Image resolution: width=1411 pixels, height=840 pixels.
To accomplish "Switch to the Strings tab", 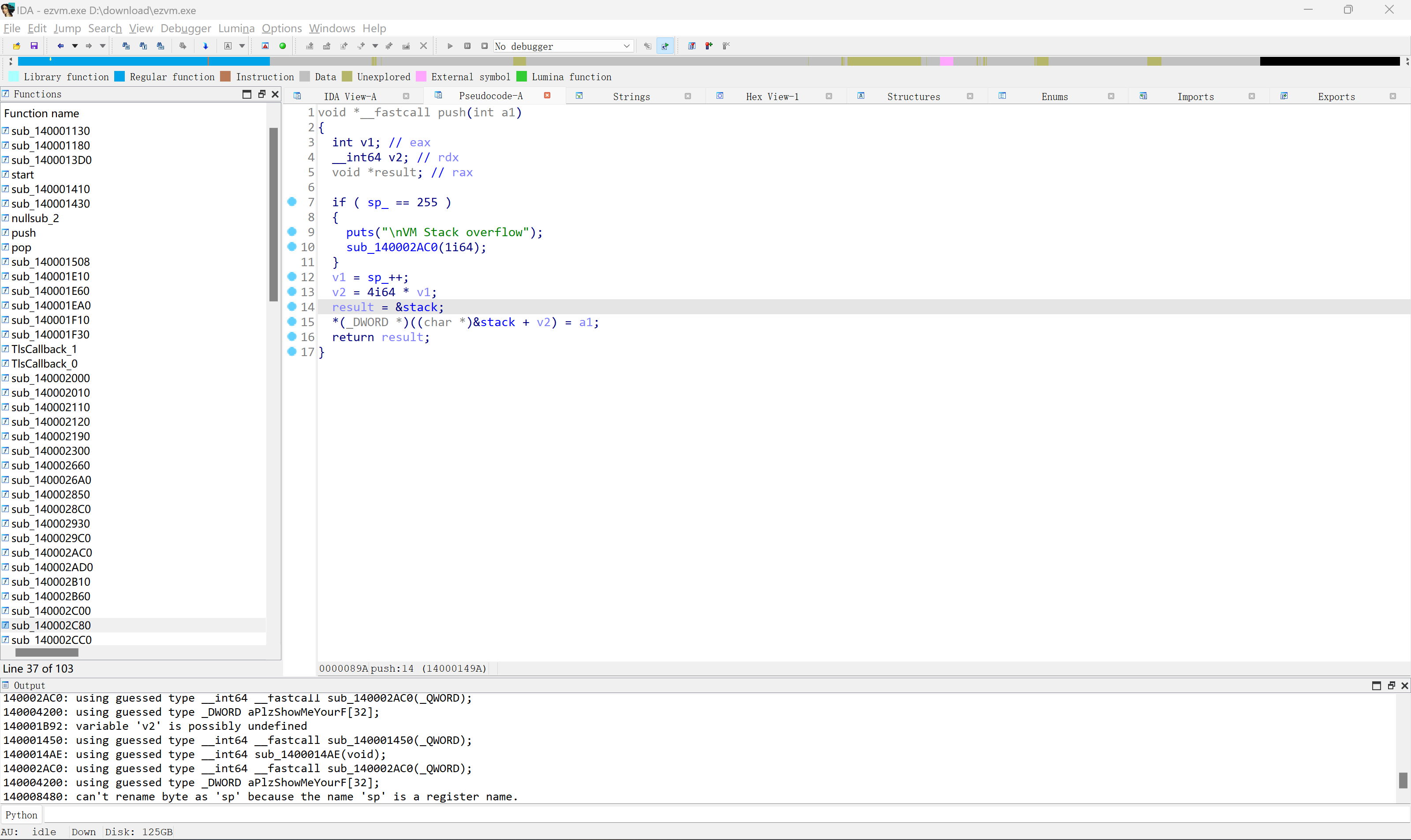I will (x=631, y=96).
